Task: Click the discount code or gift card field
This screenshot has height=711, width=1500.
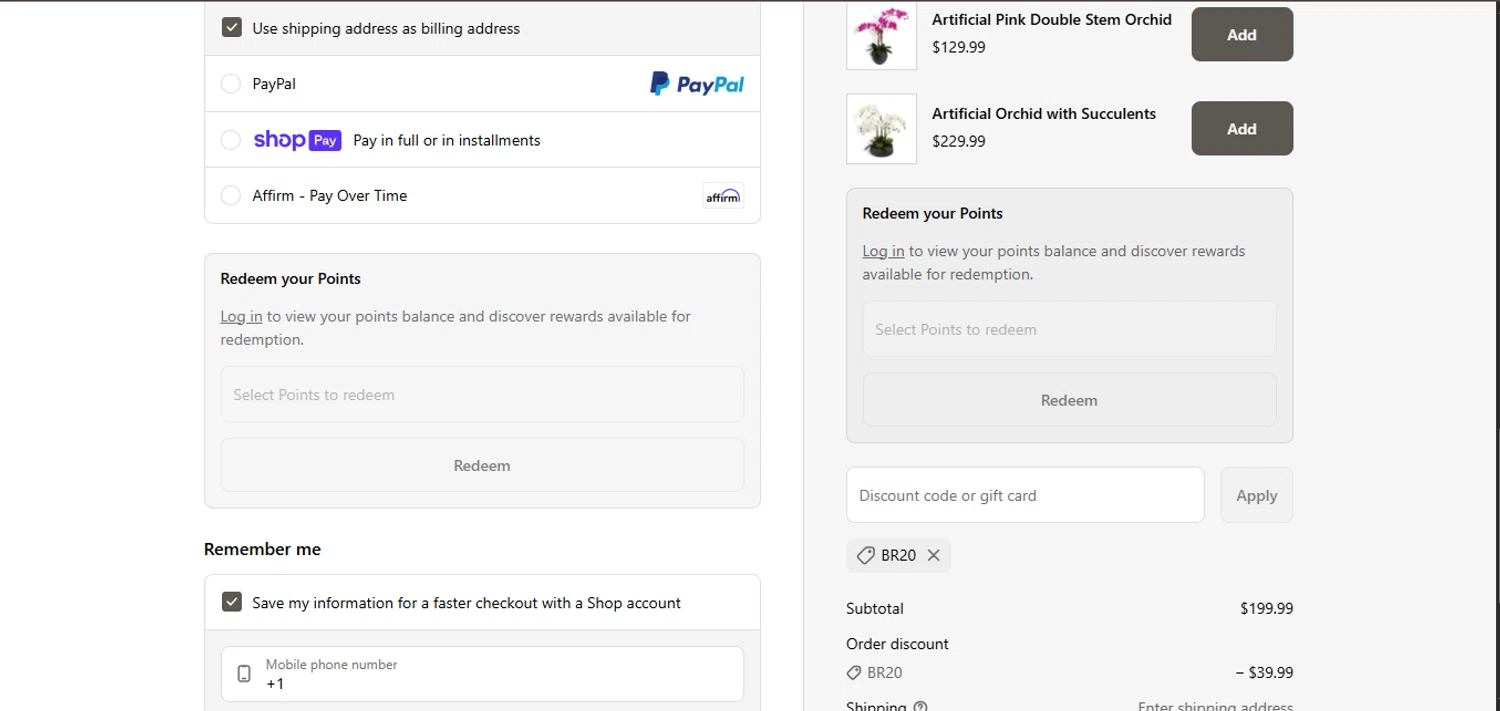Action: pos(1025,495)
